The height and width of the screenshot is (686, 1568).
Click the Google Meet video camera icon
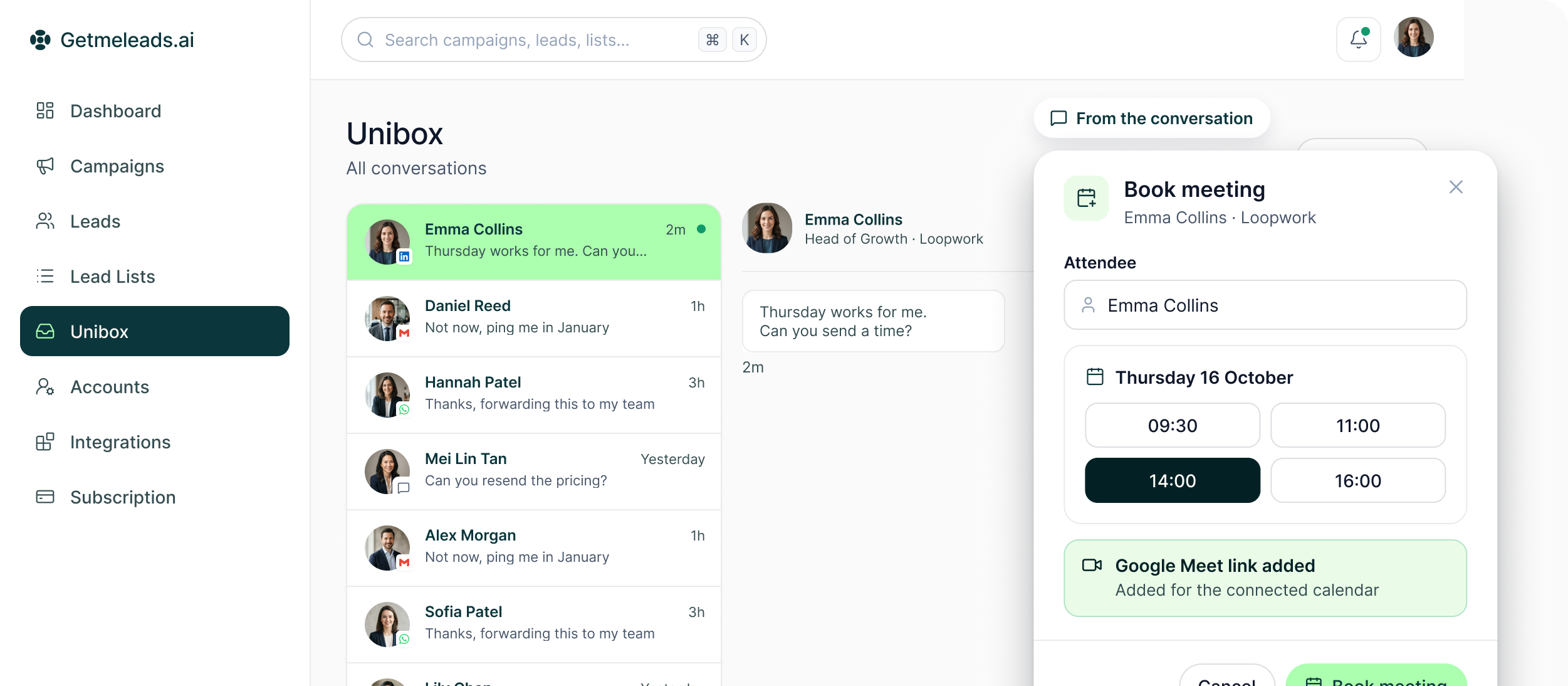pos(1092,566)
